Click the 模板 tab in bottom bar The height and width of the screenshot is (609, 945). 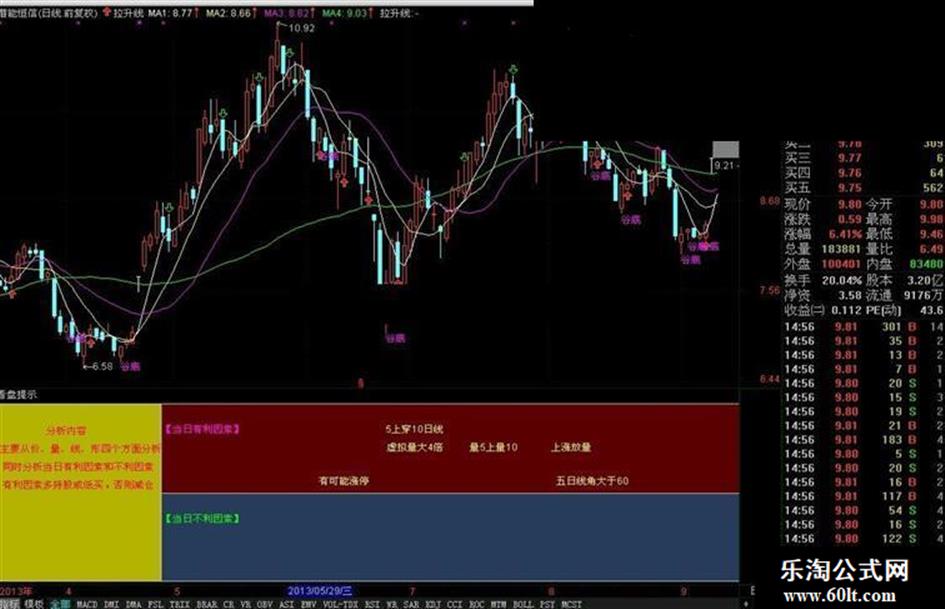[x=33, y=604]
